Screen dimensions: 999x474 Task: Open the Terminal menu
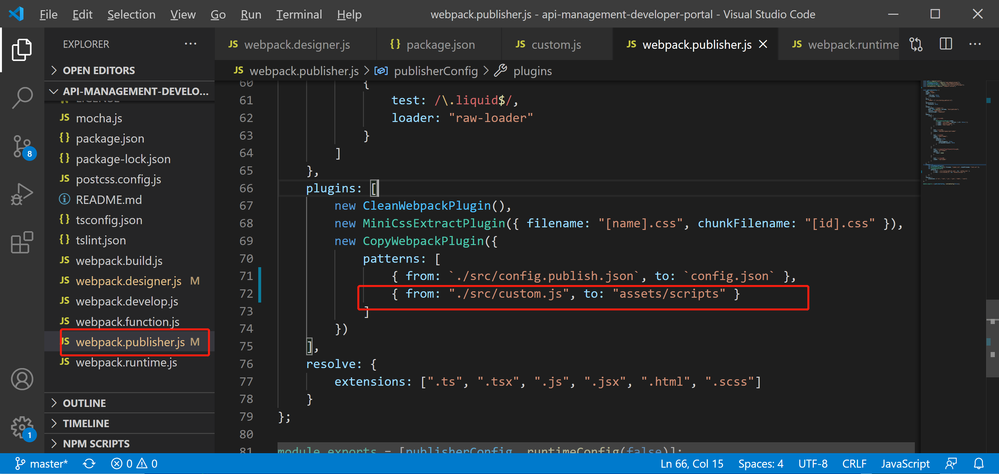pos(299,14)
